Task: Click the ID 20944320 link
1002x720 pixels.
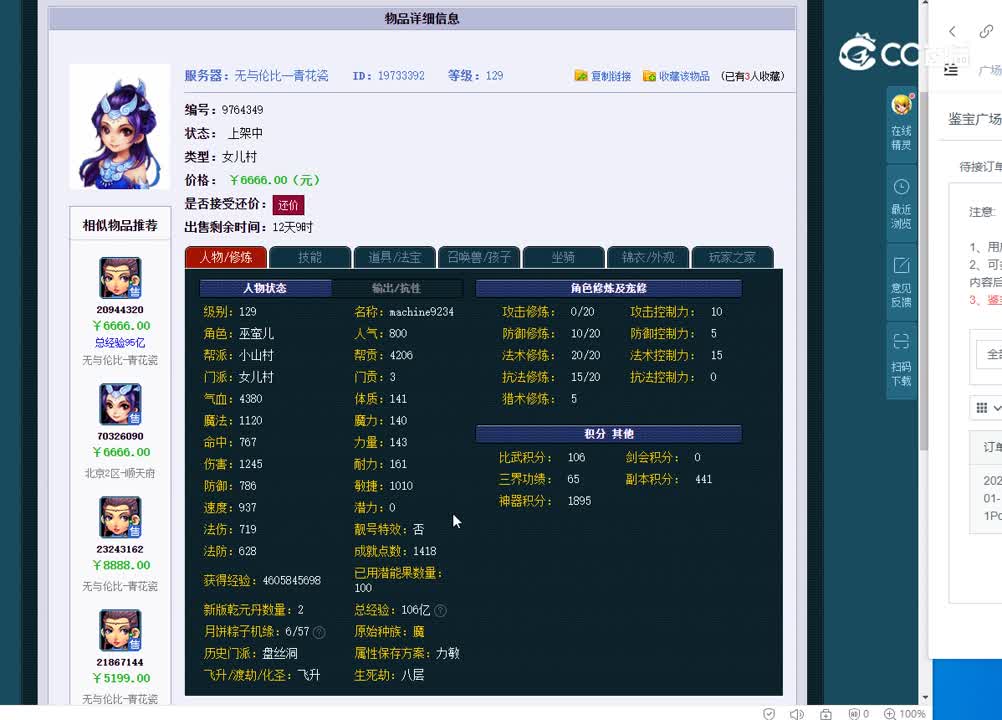Action: pos(120,310)
